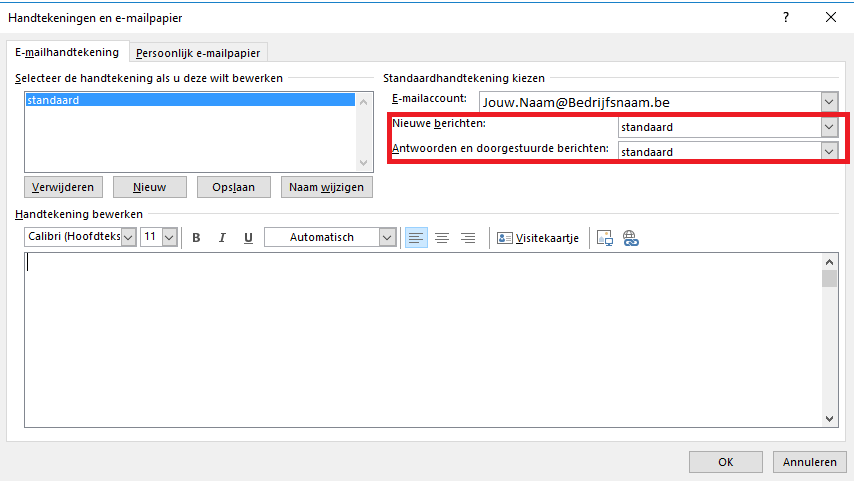Image resolution: width=854 pixels, height=481 pixels.
Task: Close the Handtekeningen en e-mailpapier dialog
Action: pos(831,17)
